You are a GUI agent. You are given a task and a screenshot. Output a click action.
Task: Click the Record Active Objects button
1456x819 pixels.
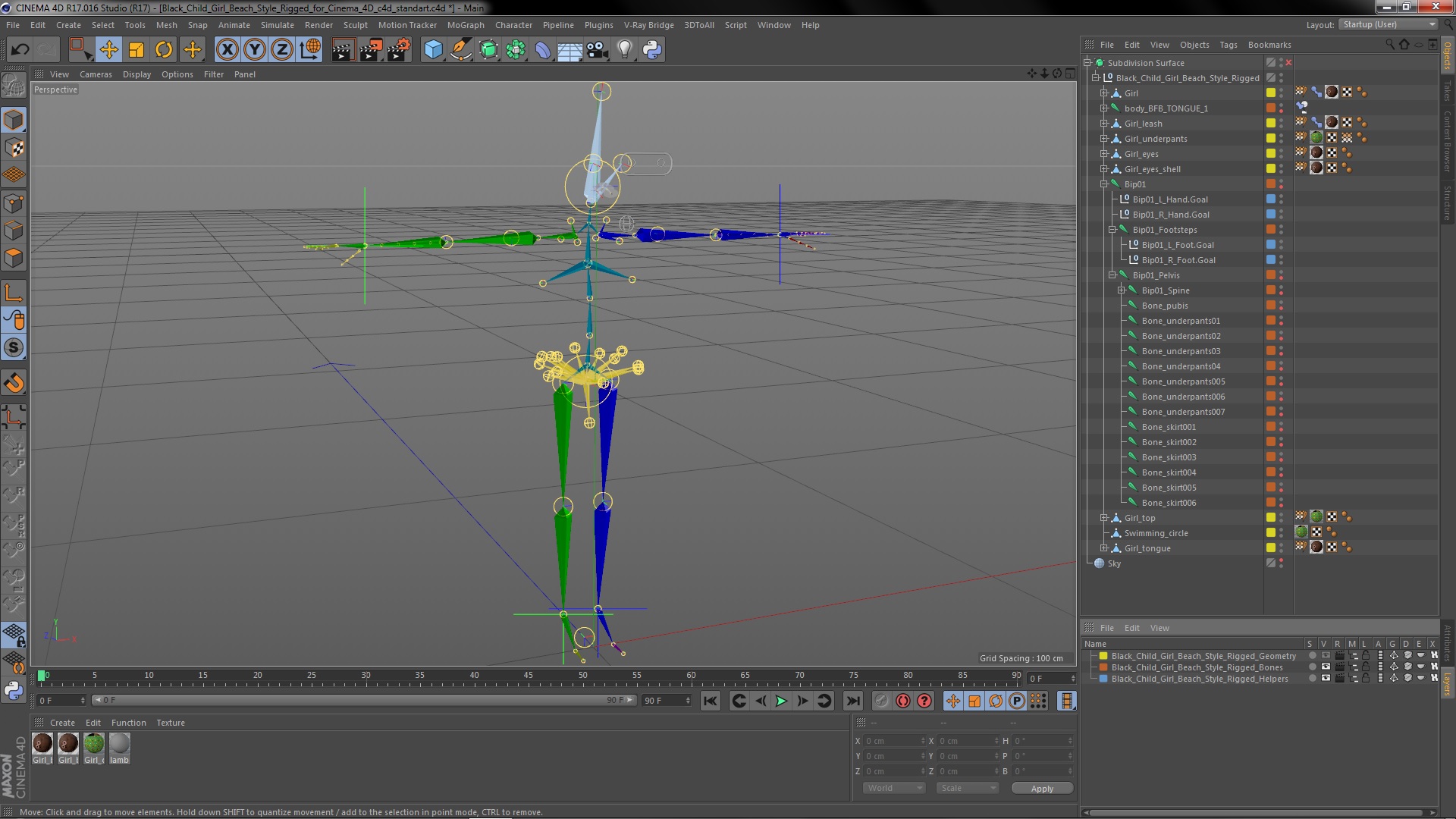coord(881,701)
